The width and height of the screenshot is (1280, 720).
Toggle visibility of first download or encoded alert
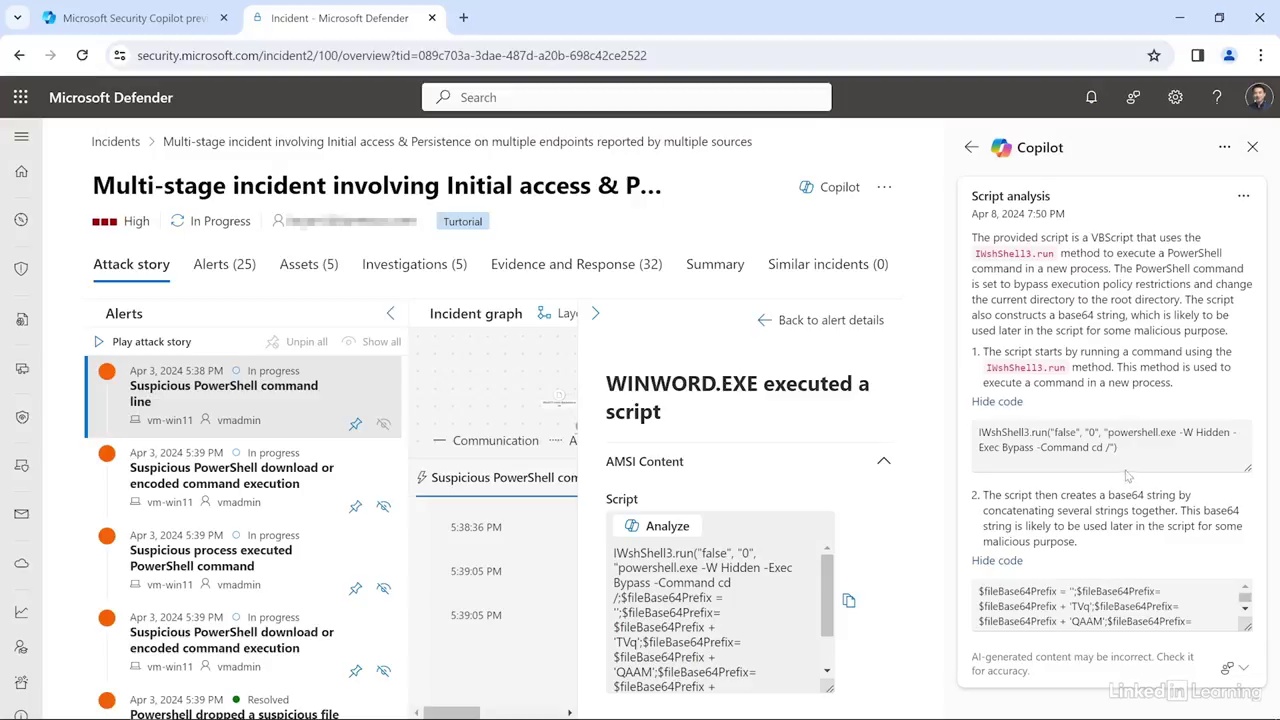(x=383, y=506)
